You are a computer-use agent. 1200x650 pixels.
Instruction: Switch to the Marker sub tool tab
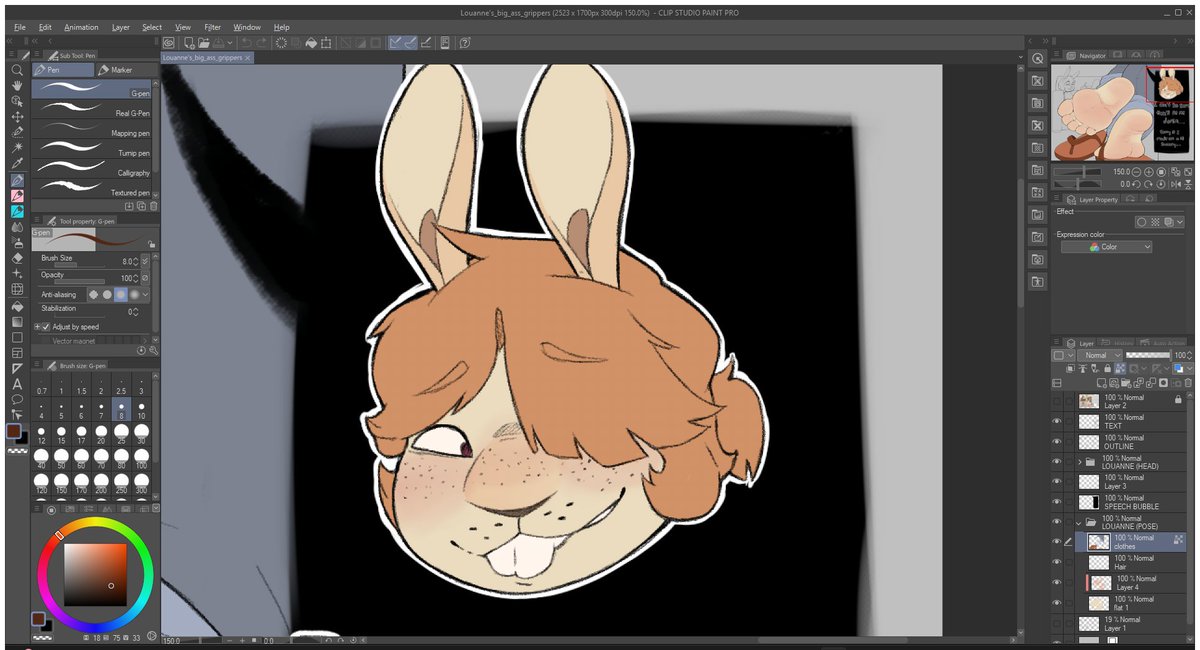point(125,70)
